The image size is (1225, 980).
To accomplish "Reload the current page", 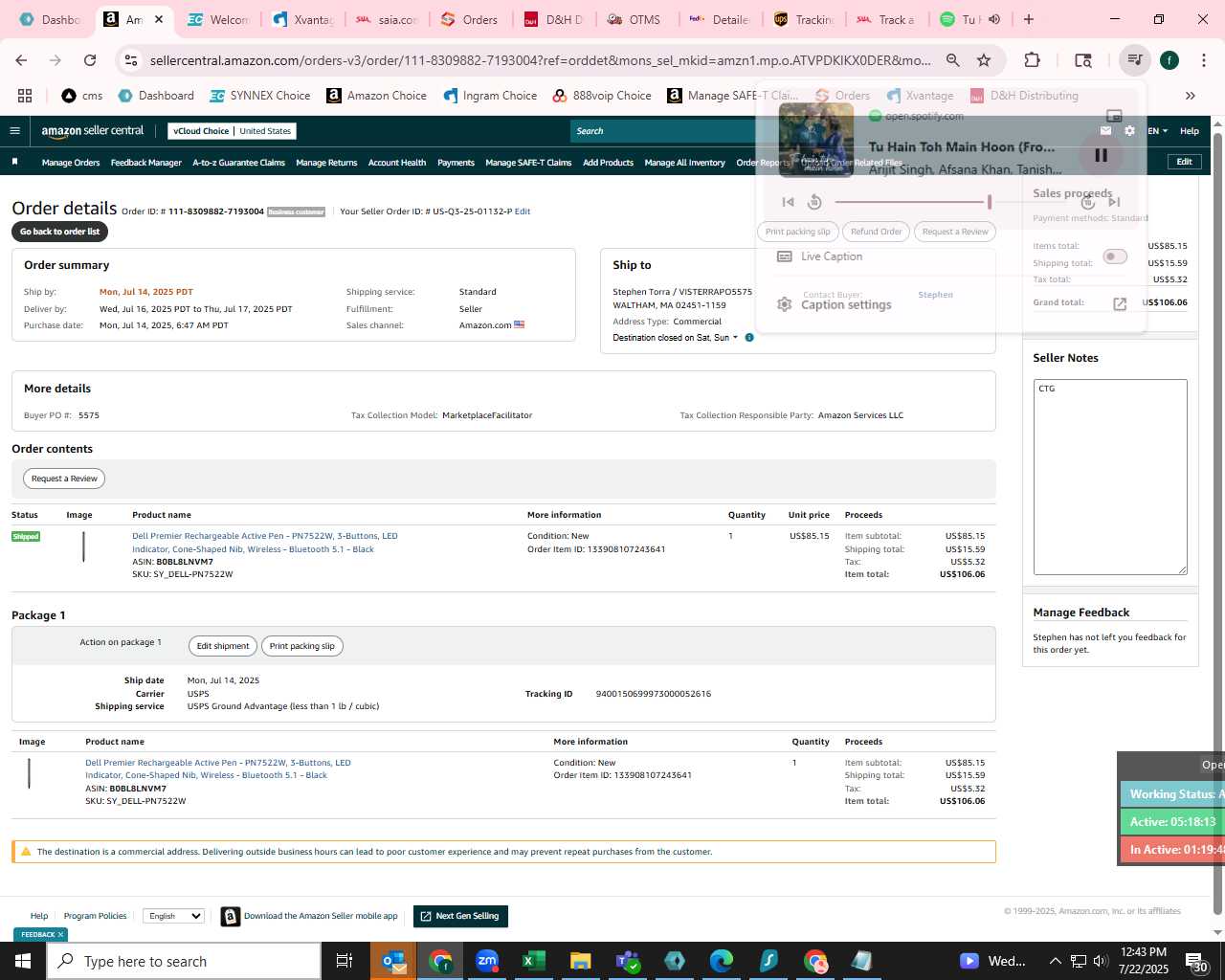I will coord(90,60).
